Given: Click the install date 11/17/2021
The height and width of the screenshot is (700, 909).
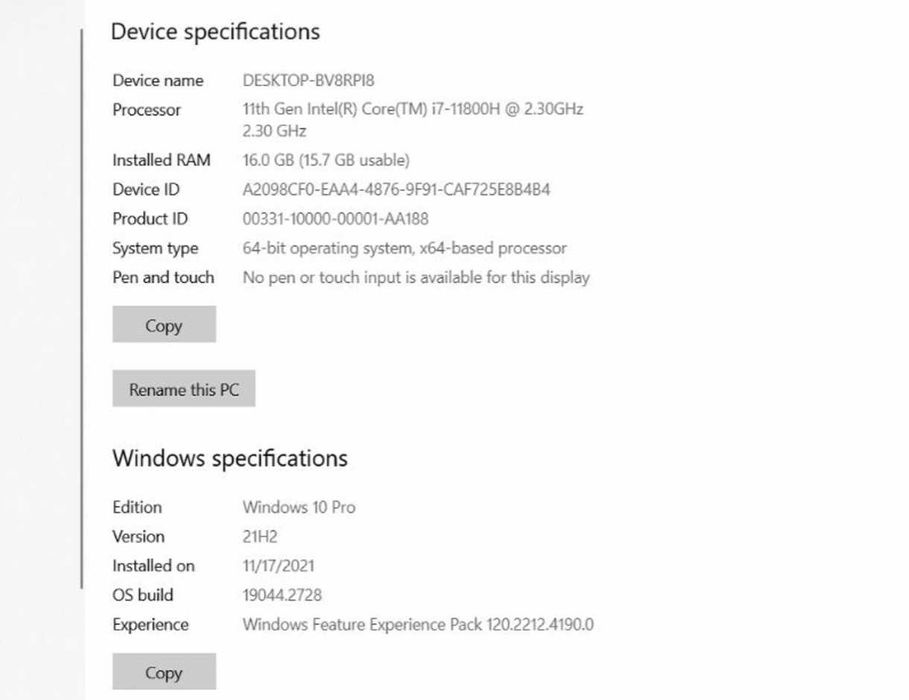Looking at the screenshot, I should click(281, 566).
